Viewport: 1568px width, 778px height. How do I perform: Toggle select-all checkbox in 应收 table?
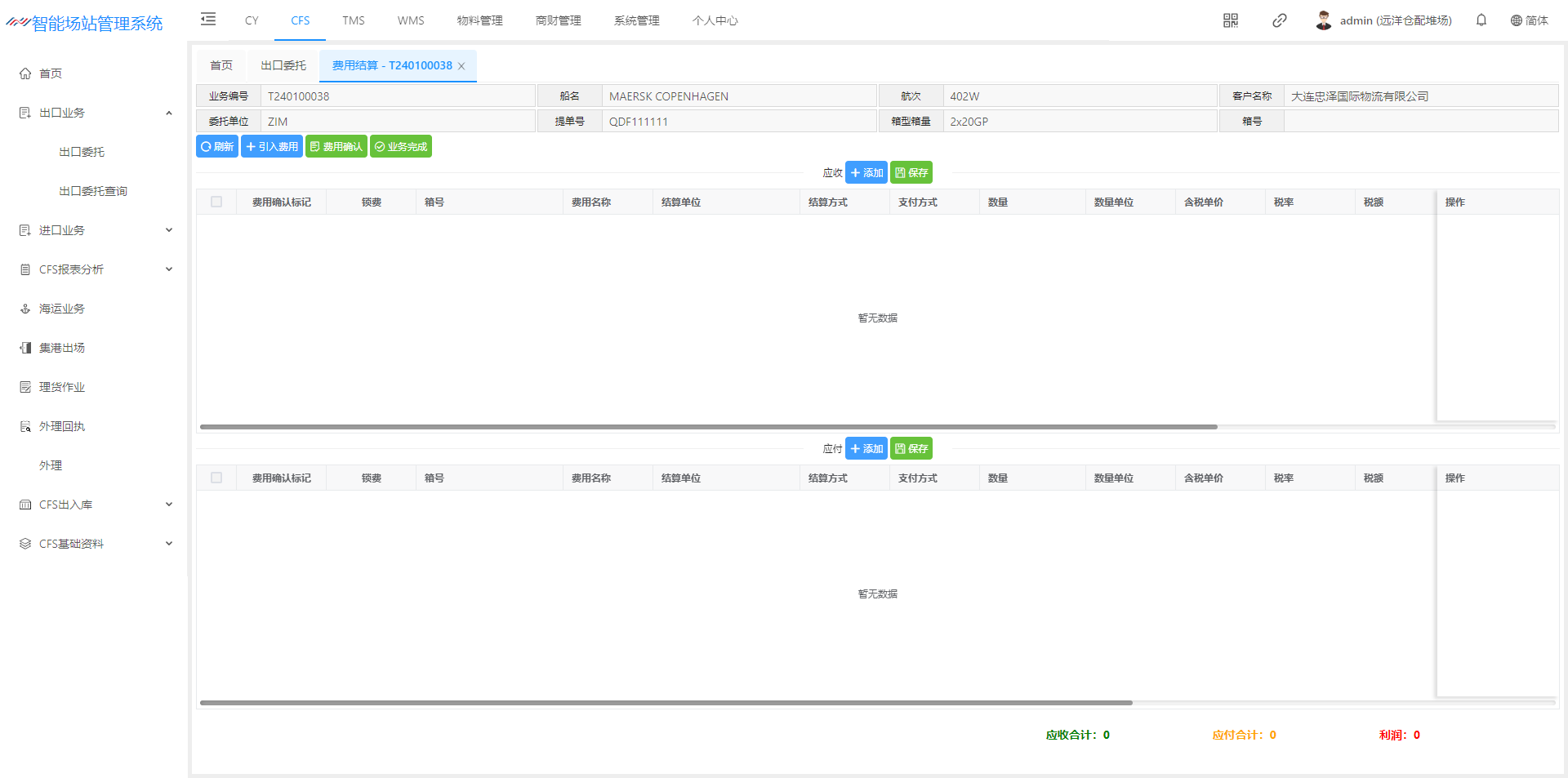tap(216, 202)
